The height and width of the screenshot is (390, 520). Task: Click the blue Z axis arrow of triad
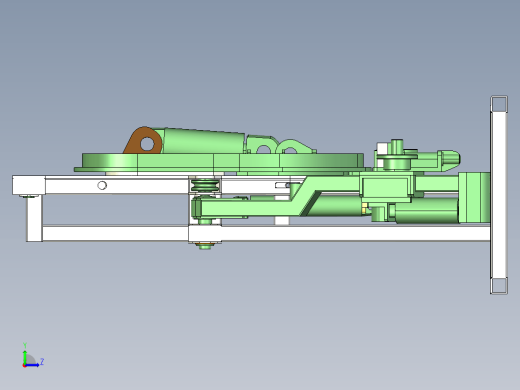pyautogui.click(x=33, y=365)
